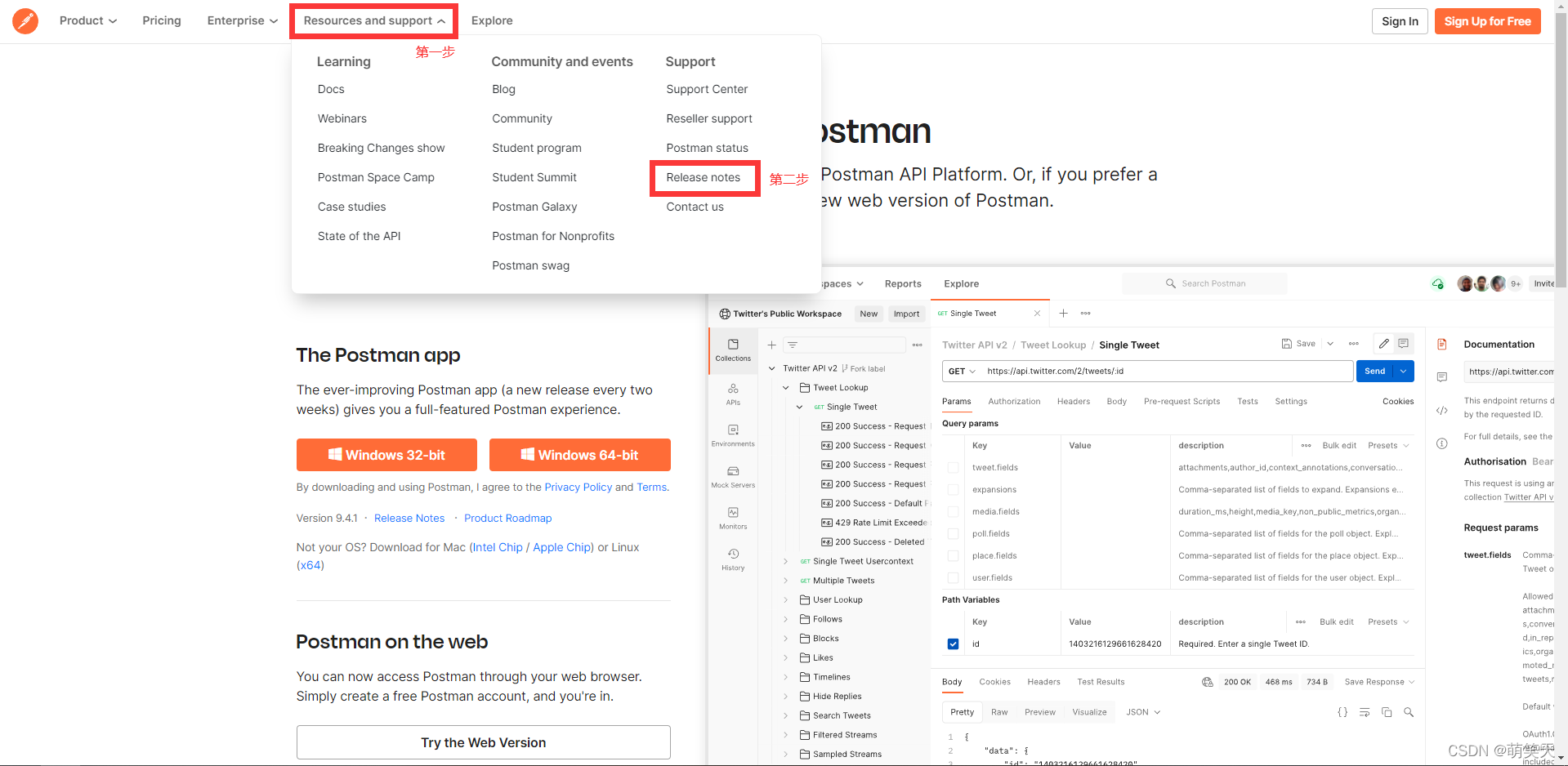Collapse the Tweet Lookup folder
This screenshot has width=1568, height=766.
coord(786,388)
